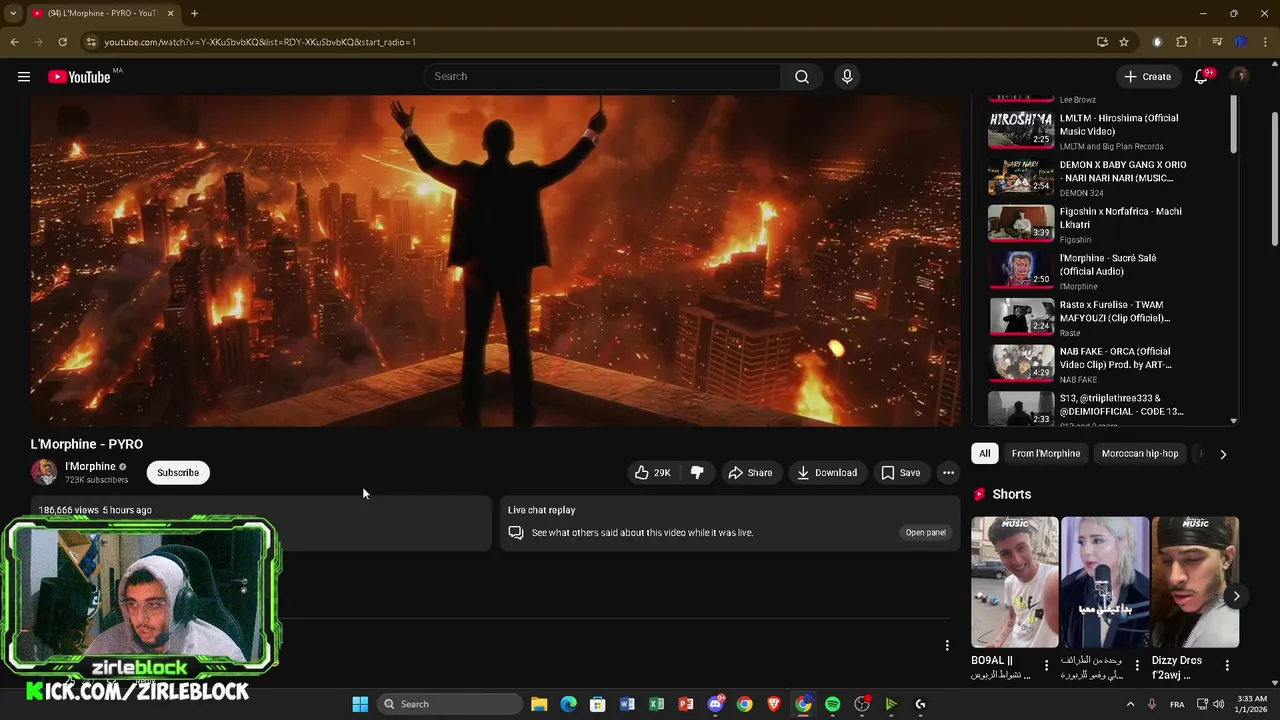Dislike the video with thumbs down
This screenshot has height=720, width=1280.
pyautogui.click(x=697, y=472)
